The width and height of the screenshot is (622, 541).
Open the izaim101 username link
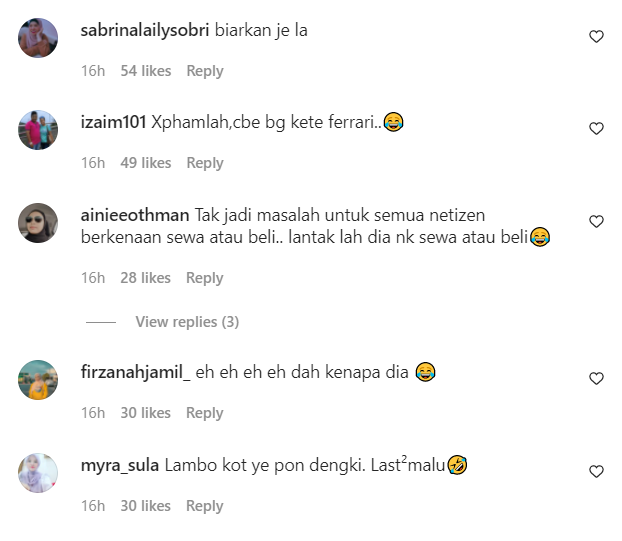113,122
